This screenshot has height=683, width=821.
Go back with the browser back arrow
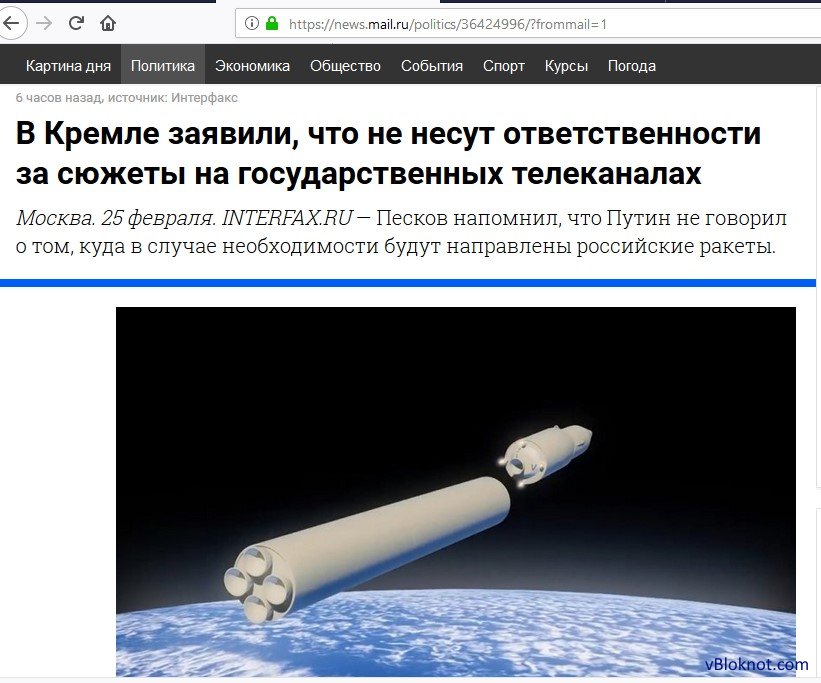(x=11, y=23)
